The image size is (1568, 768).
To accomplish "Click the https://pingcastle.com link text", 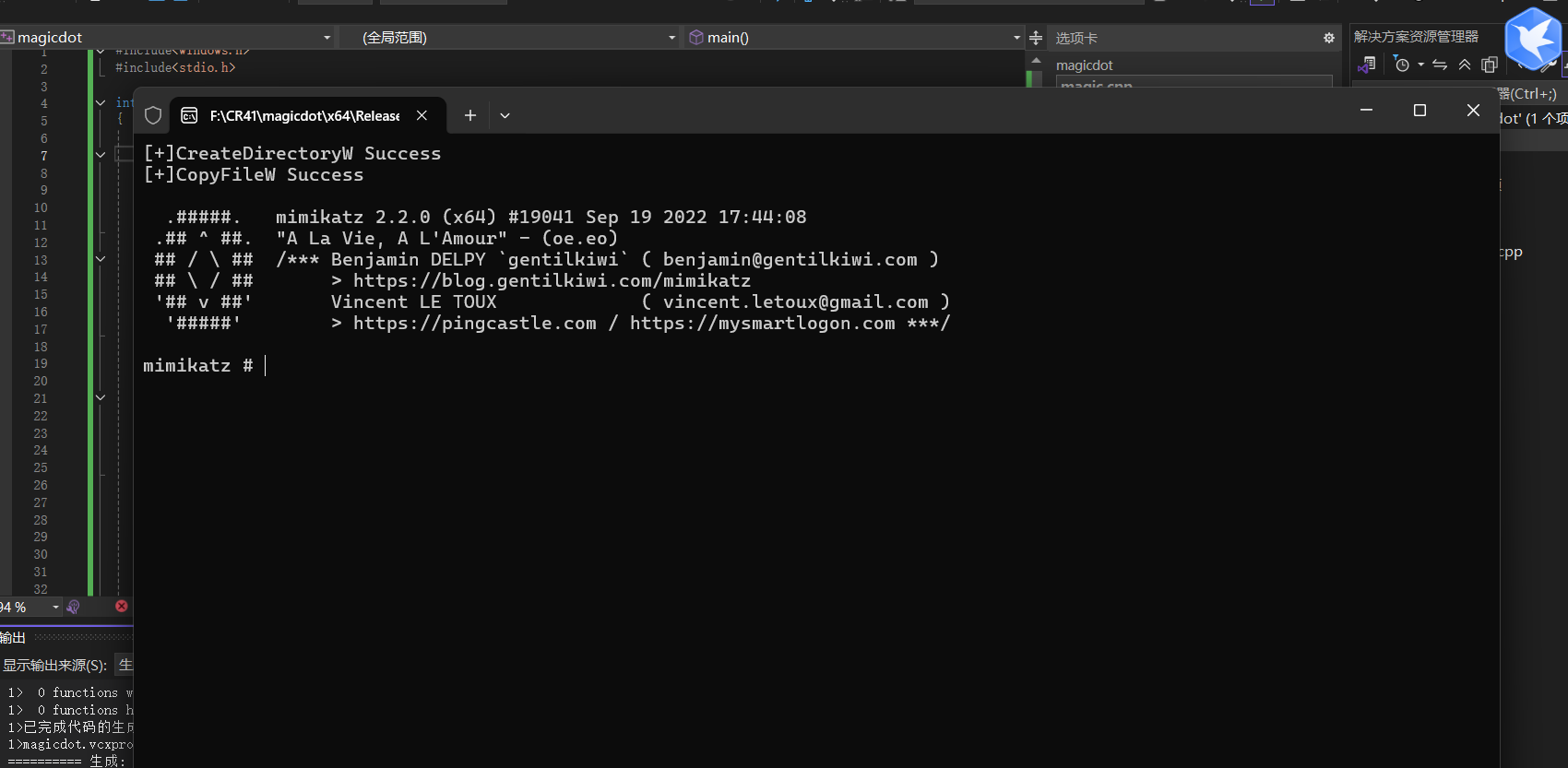I will point(474,323).
